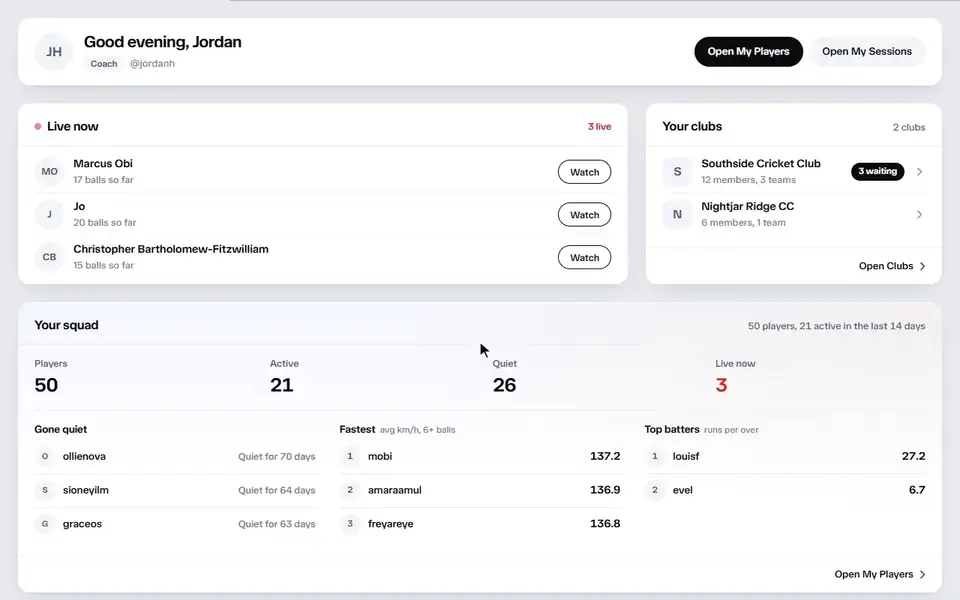The height and width of the screenshot is (600, 960).
Task: Click the S icon of Southside Cricket Club
Action: coord(677,171)
